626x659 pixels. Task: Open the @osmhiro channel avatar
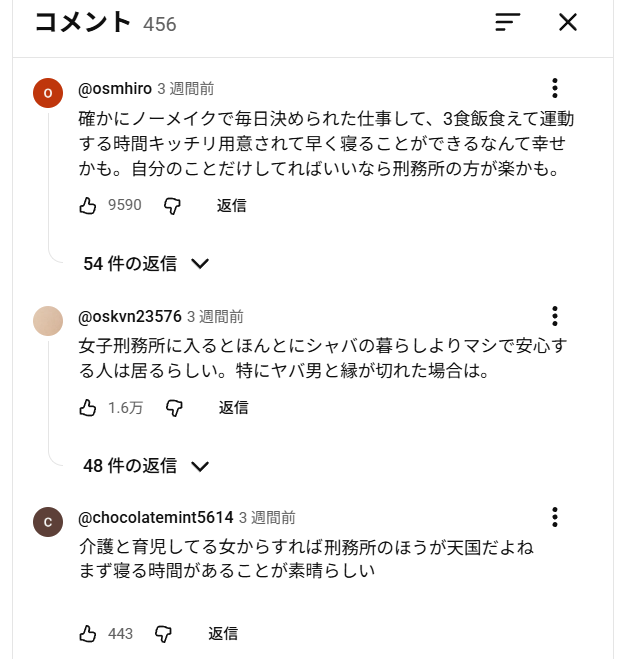[48, 92]
